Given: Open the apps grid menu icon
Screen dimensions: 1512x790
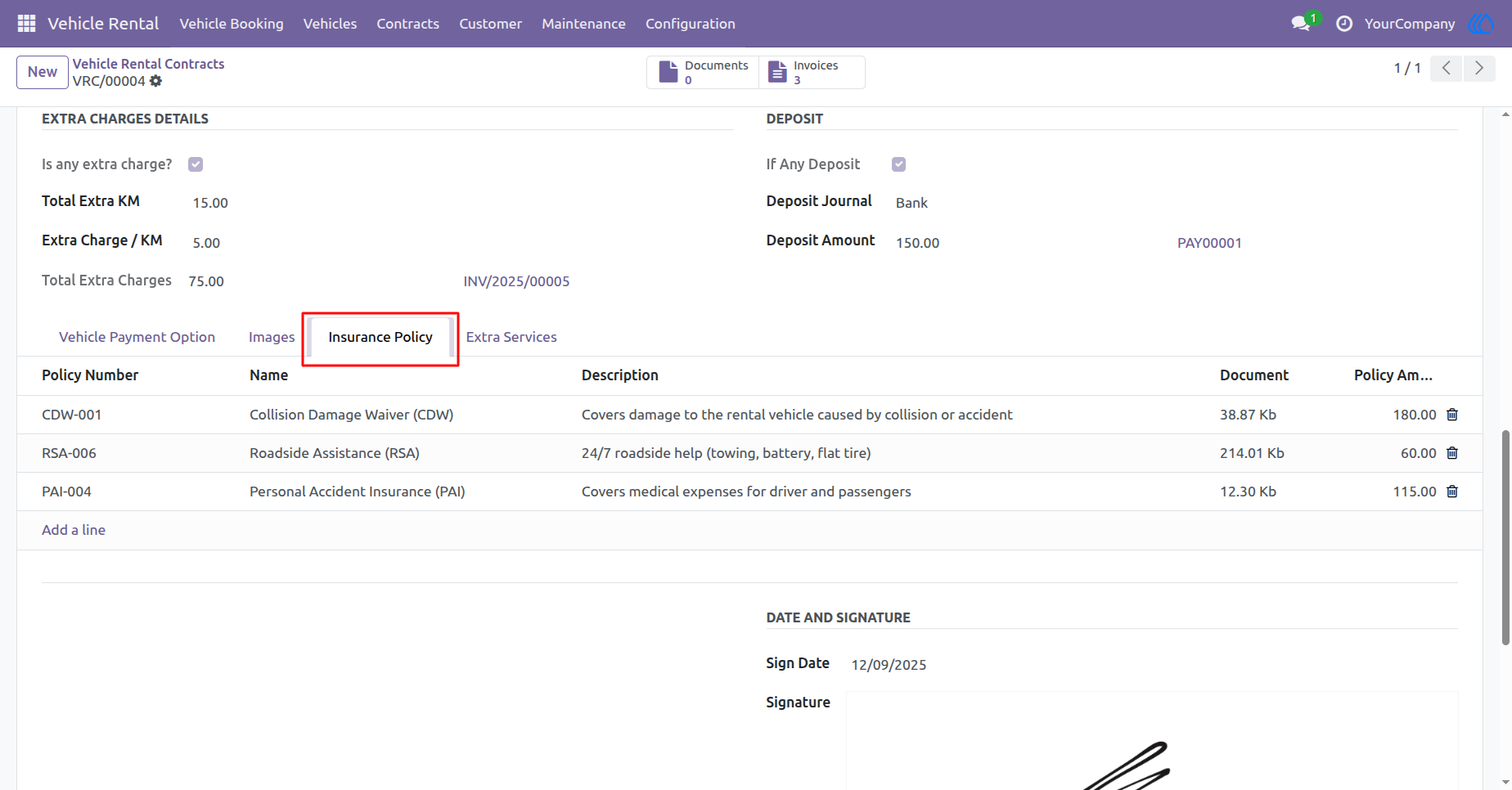Looking at the screenshot, I should point(26,24).
